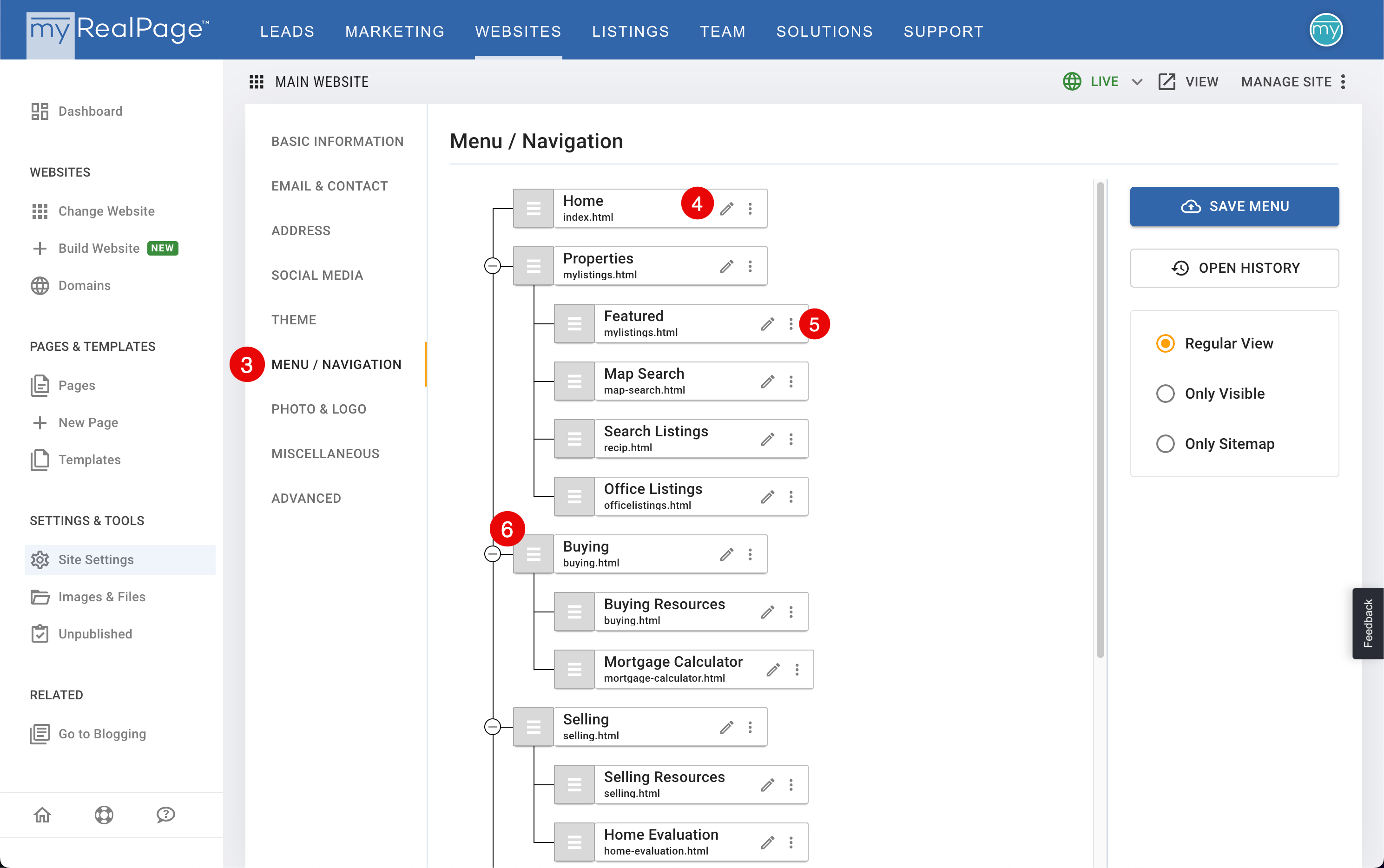
Task: Open more options for Featured item
Action: (x=791, y=324)
